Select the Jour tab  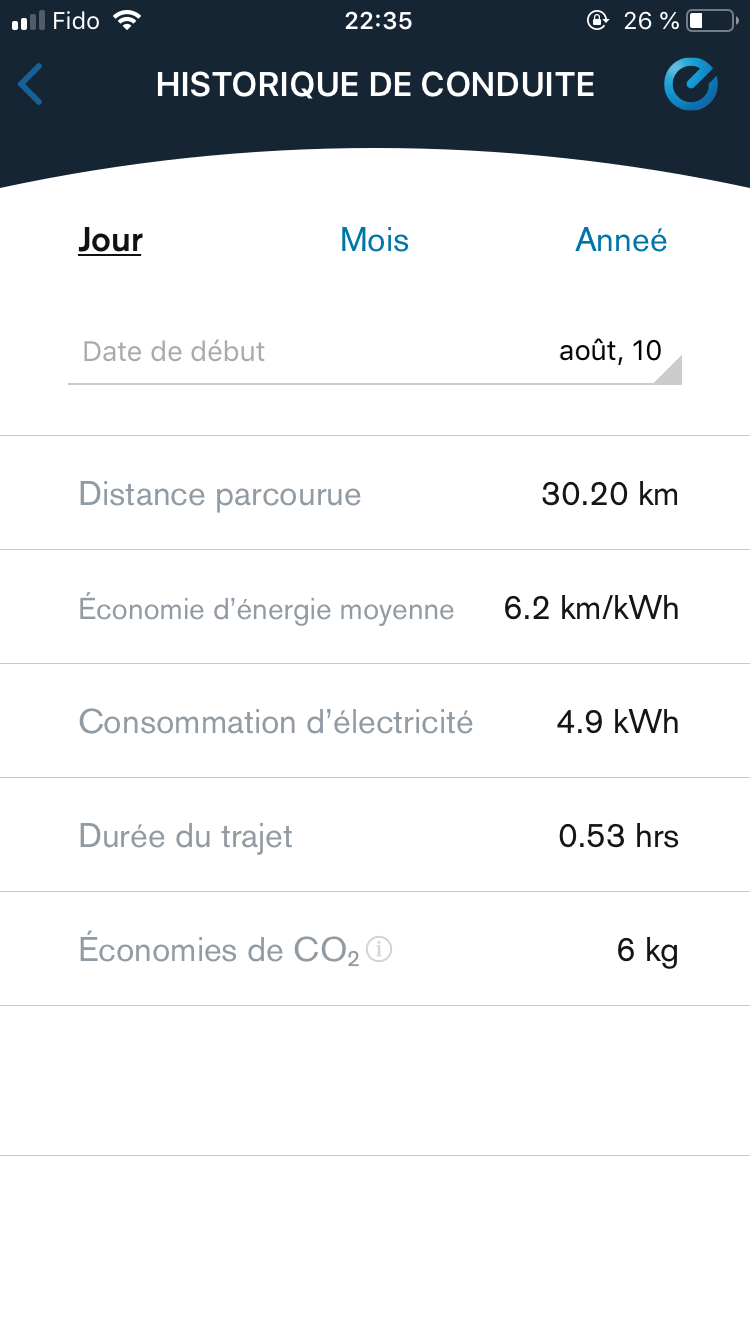point(110,240)
